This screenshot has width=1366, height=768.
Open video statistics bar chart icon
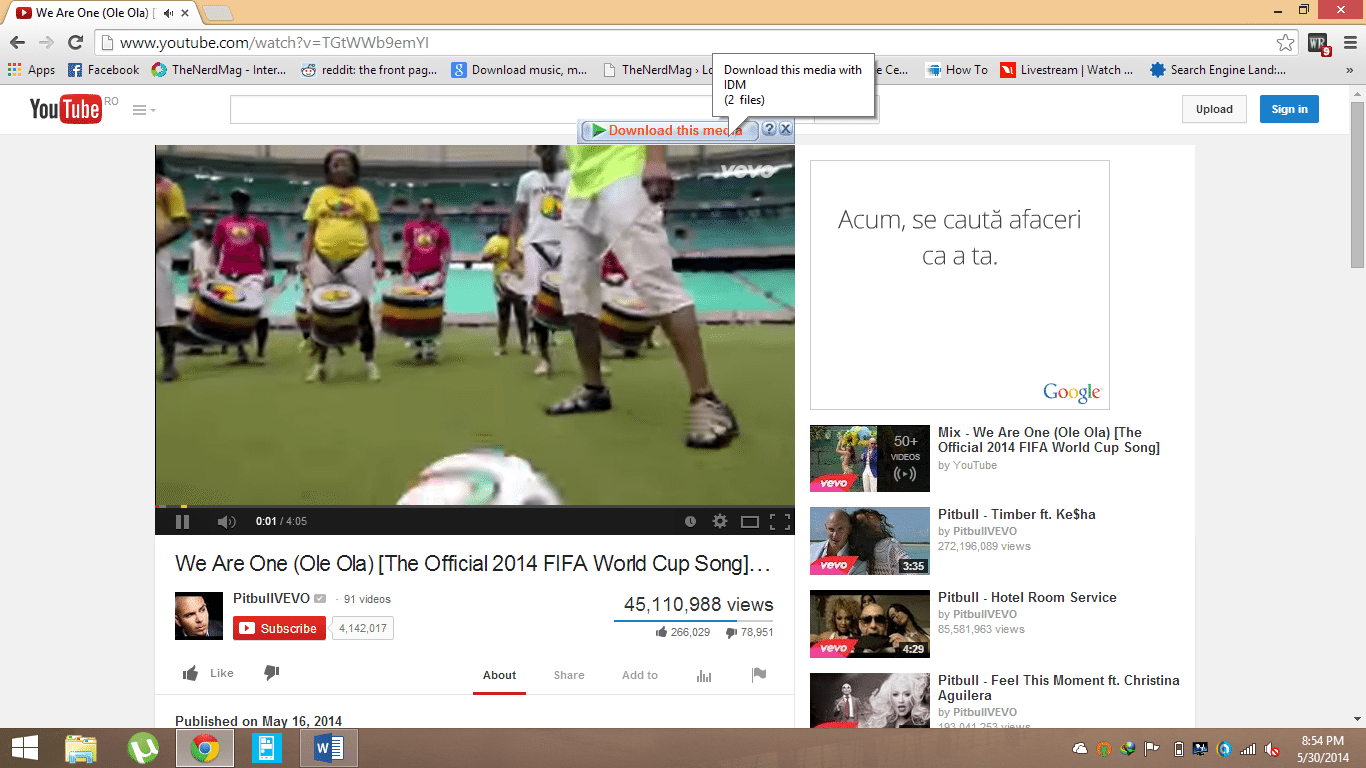[704, 675]
